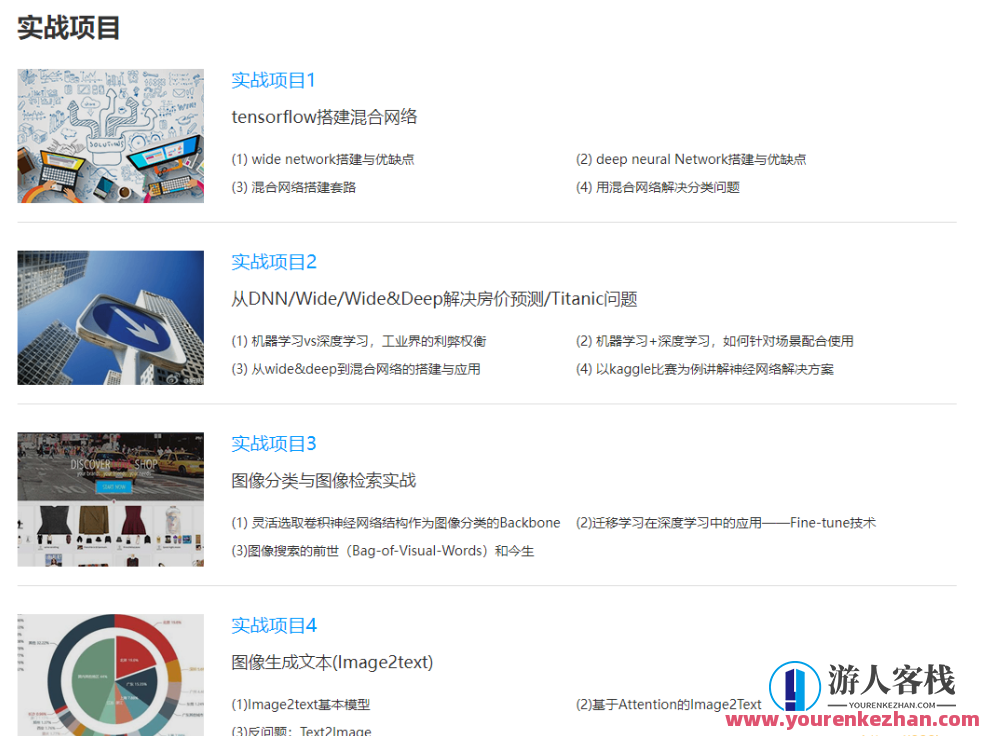Click the road sign thumbnail for 实战项目2
985x736 pixels.
click(x=110, y=317)
